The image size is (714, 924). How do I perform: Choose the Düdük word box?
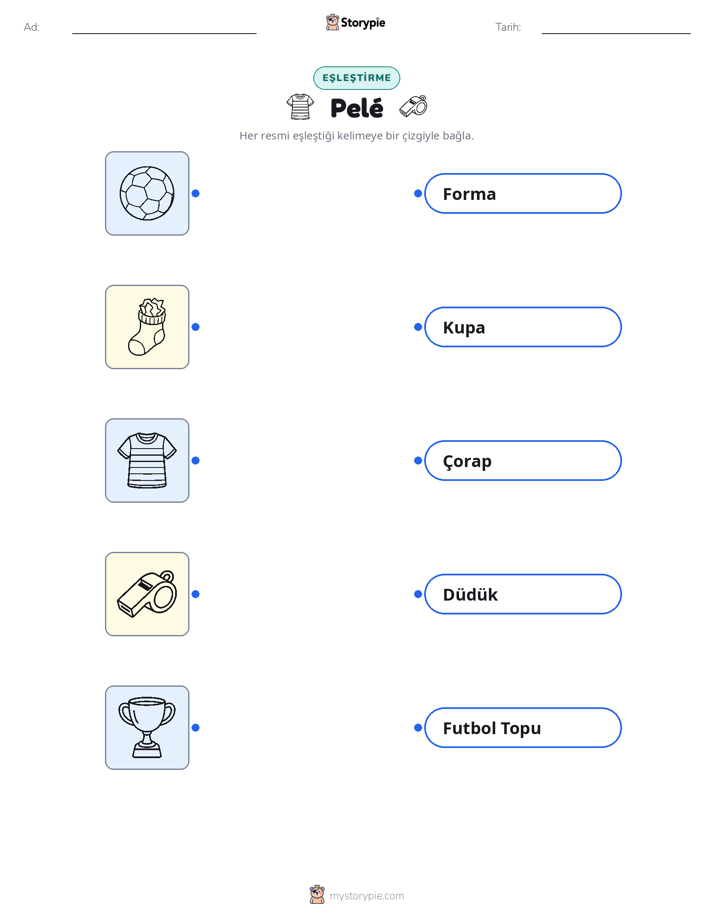coord(523,594)
